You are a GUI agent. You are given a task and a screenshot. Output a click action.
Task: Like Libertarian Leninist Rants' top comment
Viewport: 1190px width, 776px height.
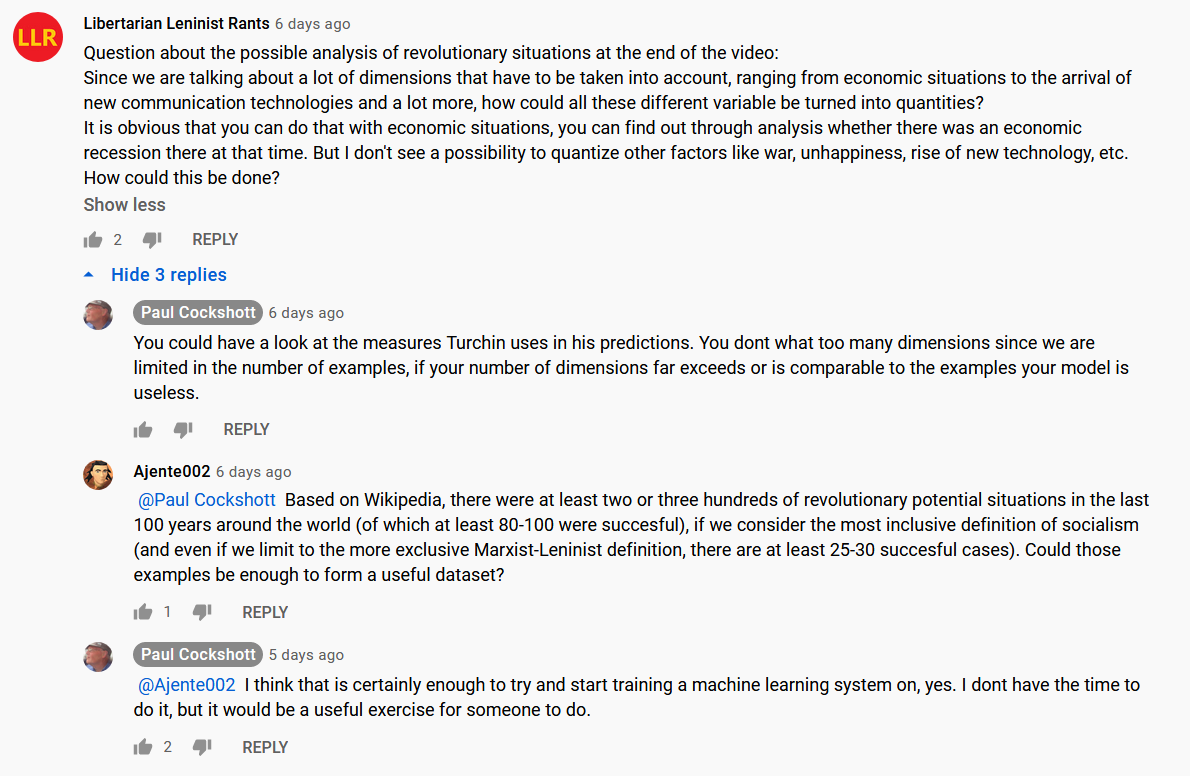click(x=93, y=240)
